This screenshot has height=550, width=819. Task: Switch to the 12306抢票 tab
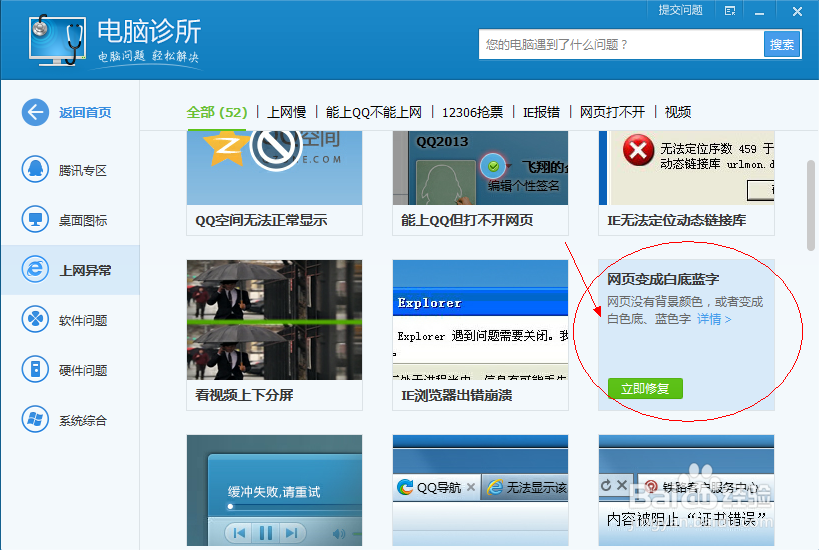point(472,112)
